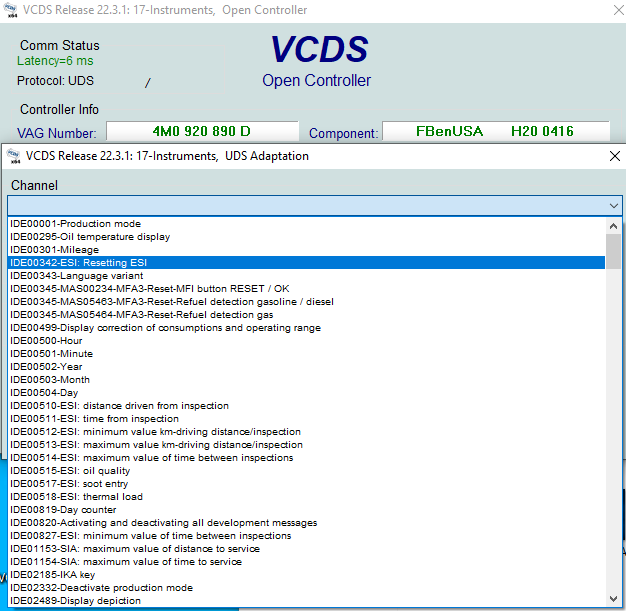Pick IDE00510-ESI distance driven from inspection
This screenshot has width=626, height=611.
[x=119, y=406]
